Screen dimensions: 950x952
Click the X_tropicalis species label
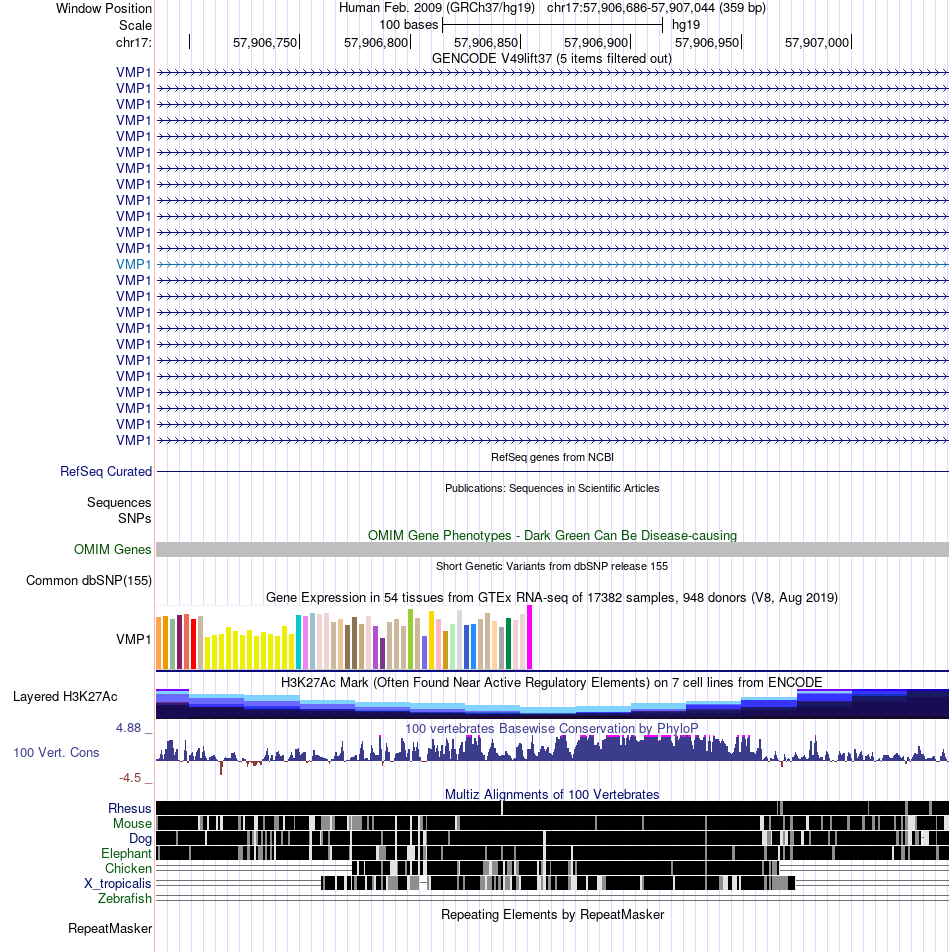coord(118,883)
